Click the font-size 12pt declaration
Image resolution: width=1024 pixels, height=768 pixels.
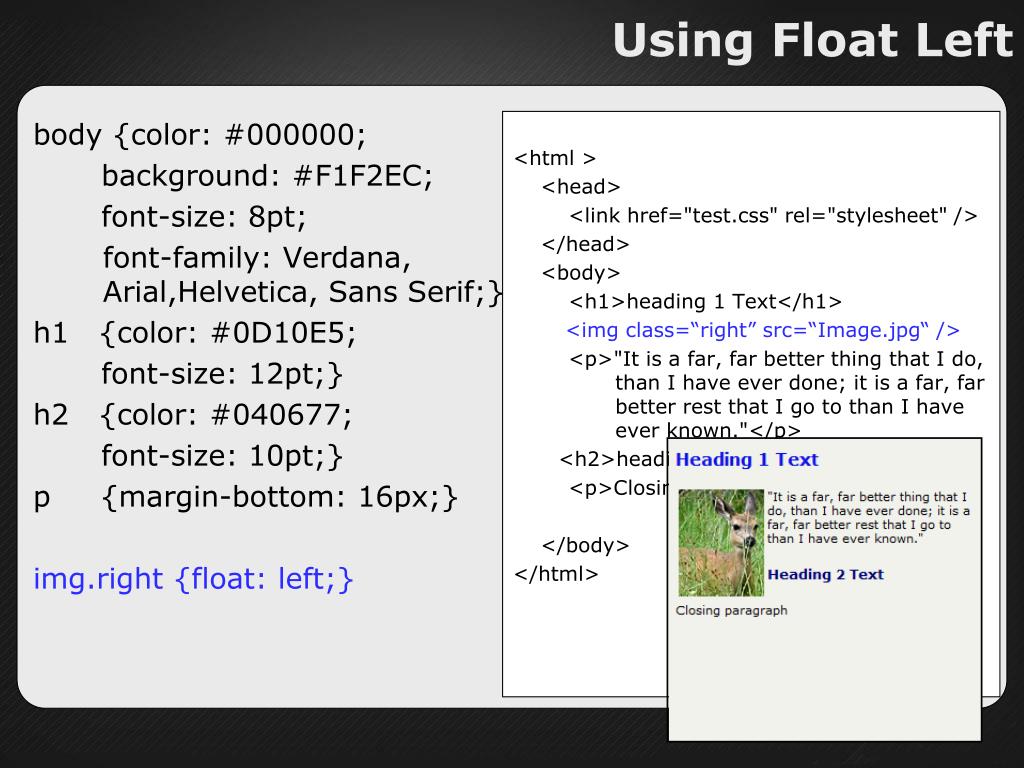[x=222, y=374]
